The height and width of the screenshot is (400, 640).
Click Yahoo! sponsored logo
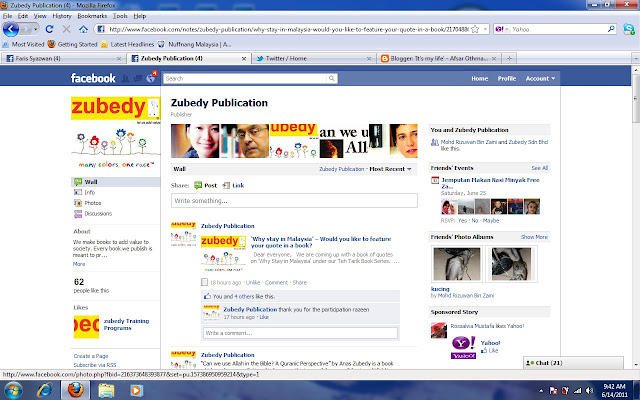463,347
